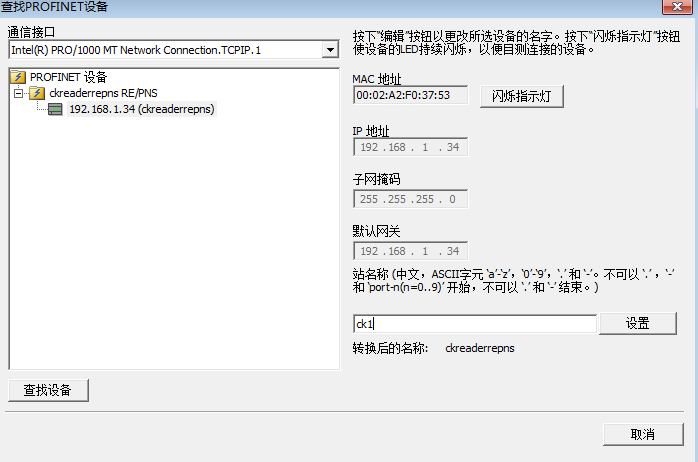This screenshot has width=698, height=462.
Task: Select tree row 192.168.1.34 (ckreaderrepns)
Action: point(142,109)
